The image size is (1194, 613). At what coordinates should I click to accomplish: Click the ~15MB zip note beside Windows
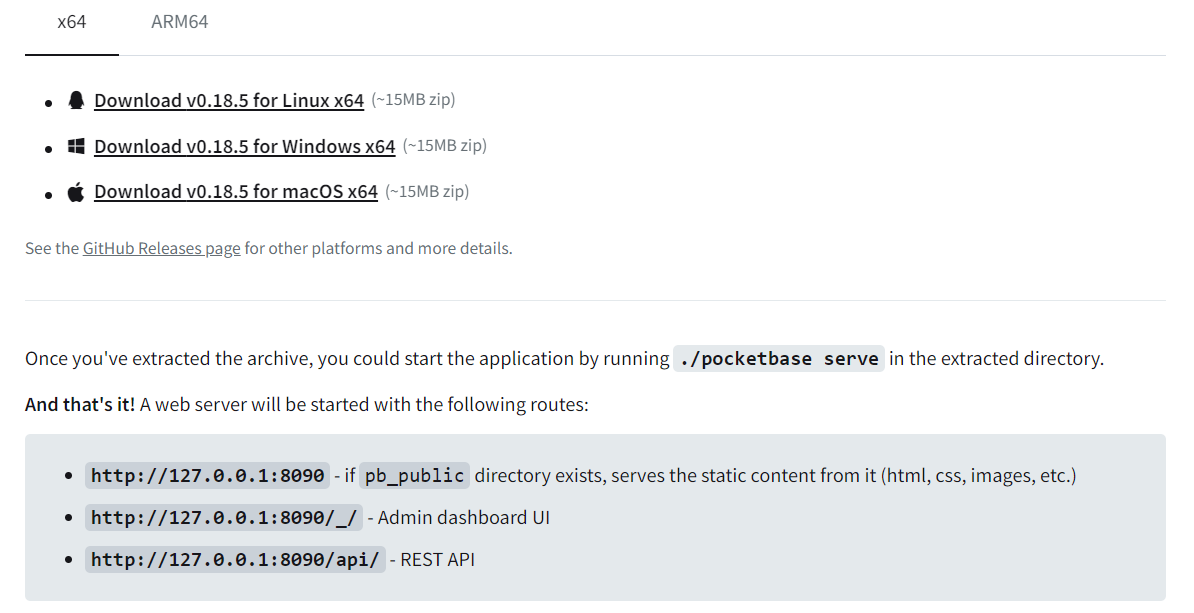444,146
